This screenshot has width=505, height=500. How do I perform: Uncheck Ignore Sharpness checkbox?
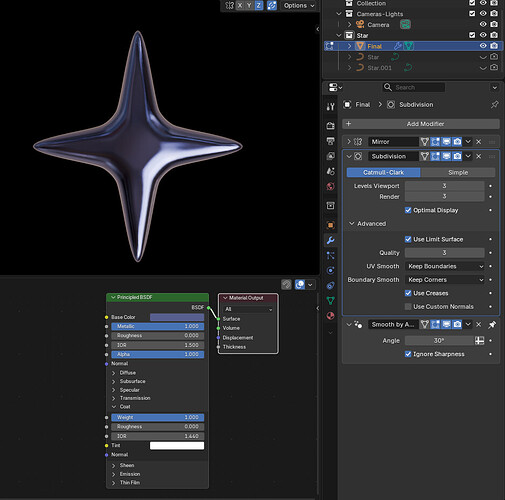[408, 354]
